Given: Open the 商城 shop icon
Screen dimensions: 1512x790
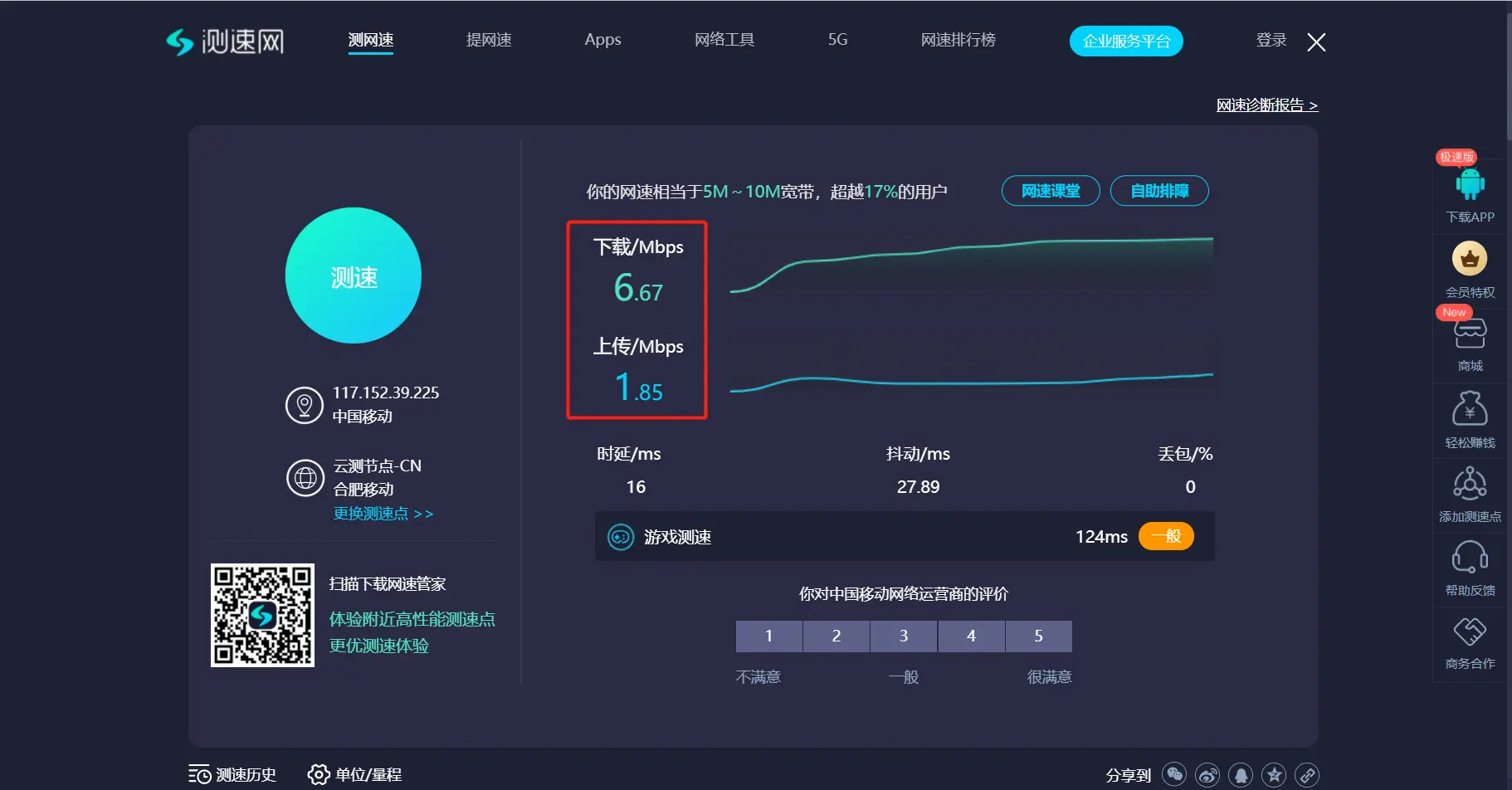Looking at the screenshot, I should click(x=1470, y=334).
